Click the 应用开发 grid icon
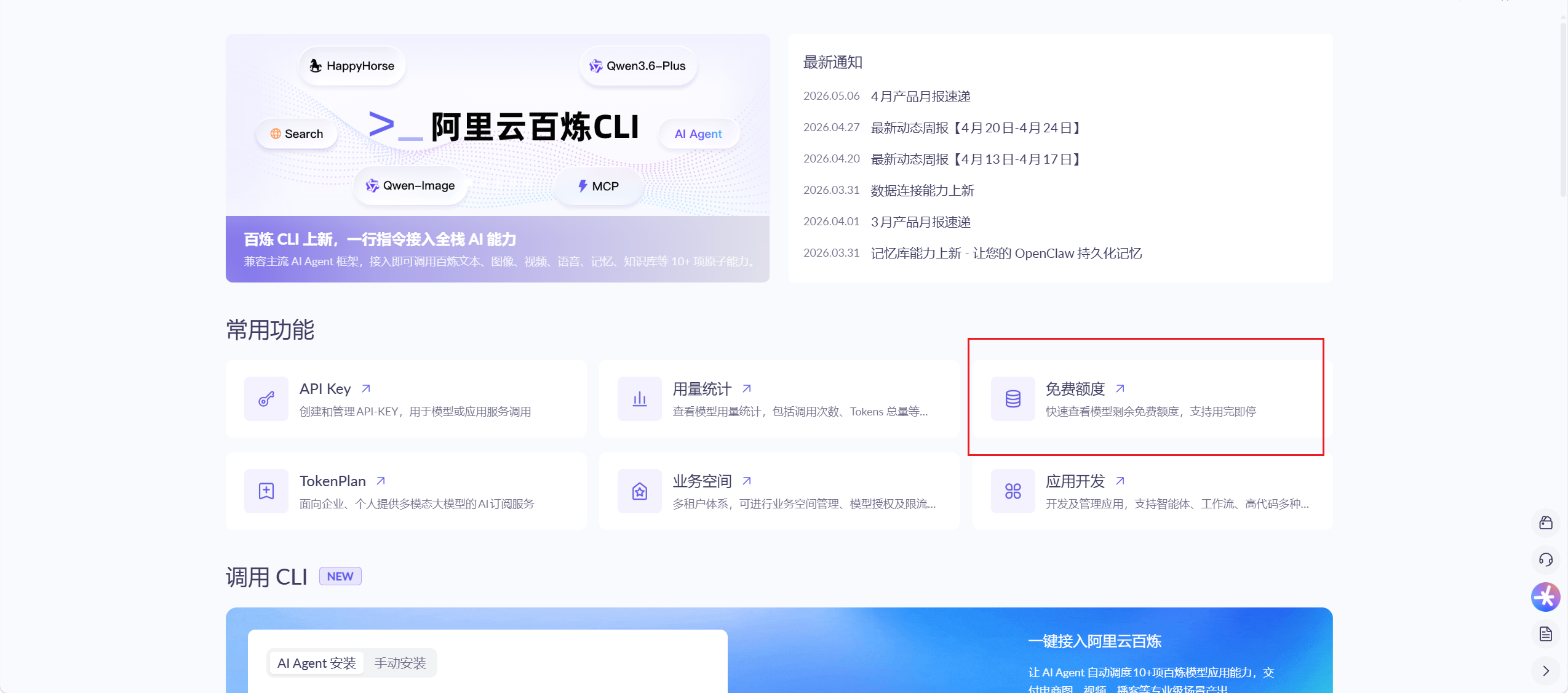Screen dimensions: 1568x693 pyautogui.click(x=1013, y=491)
